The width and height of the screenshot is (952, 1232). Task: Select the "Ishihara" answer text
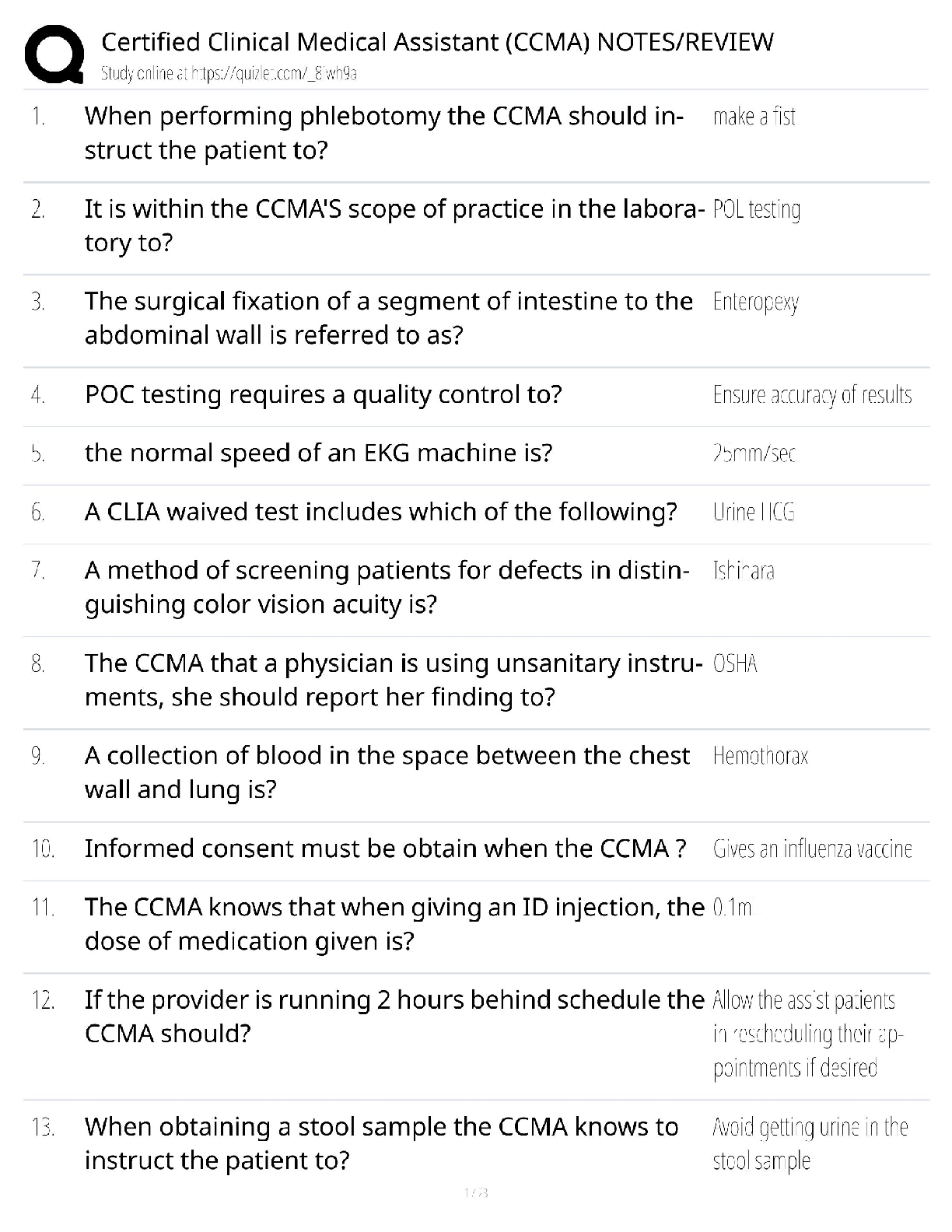coord(743,571)
